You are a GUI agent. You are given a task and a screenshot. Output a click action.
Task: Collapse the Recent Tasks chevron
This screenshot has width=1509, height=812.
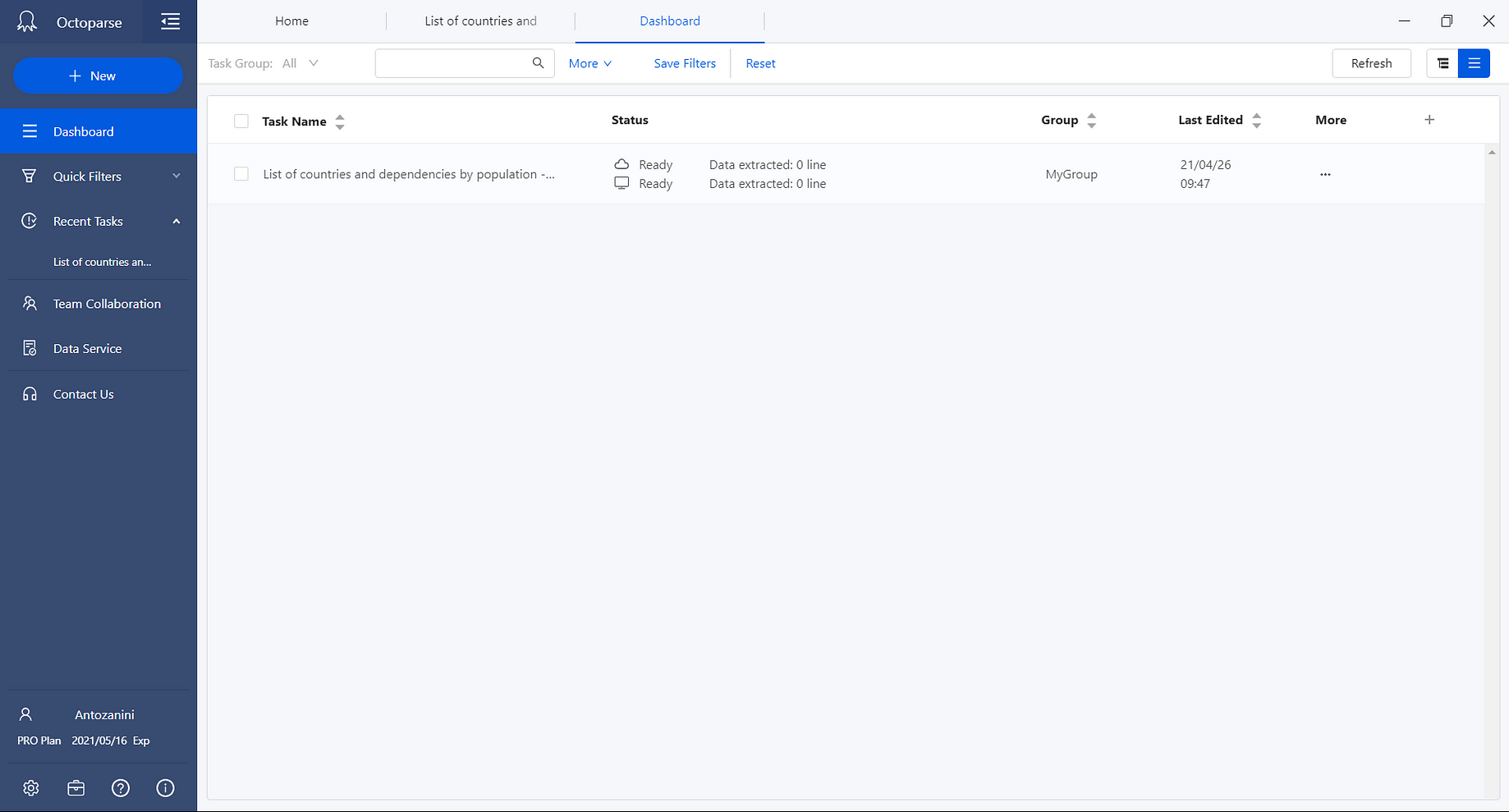click(177, 221)
